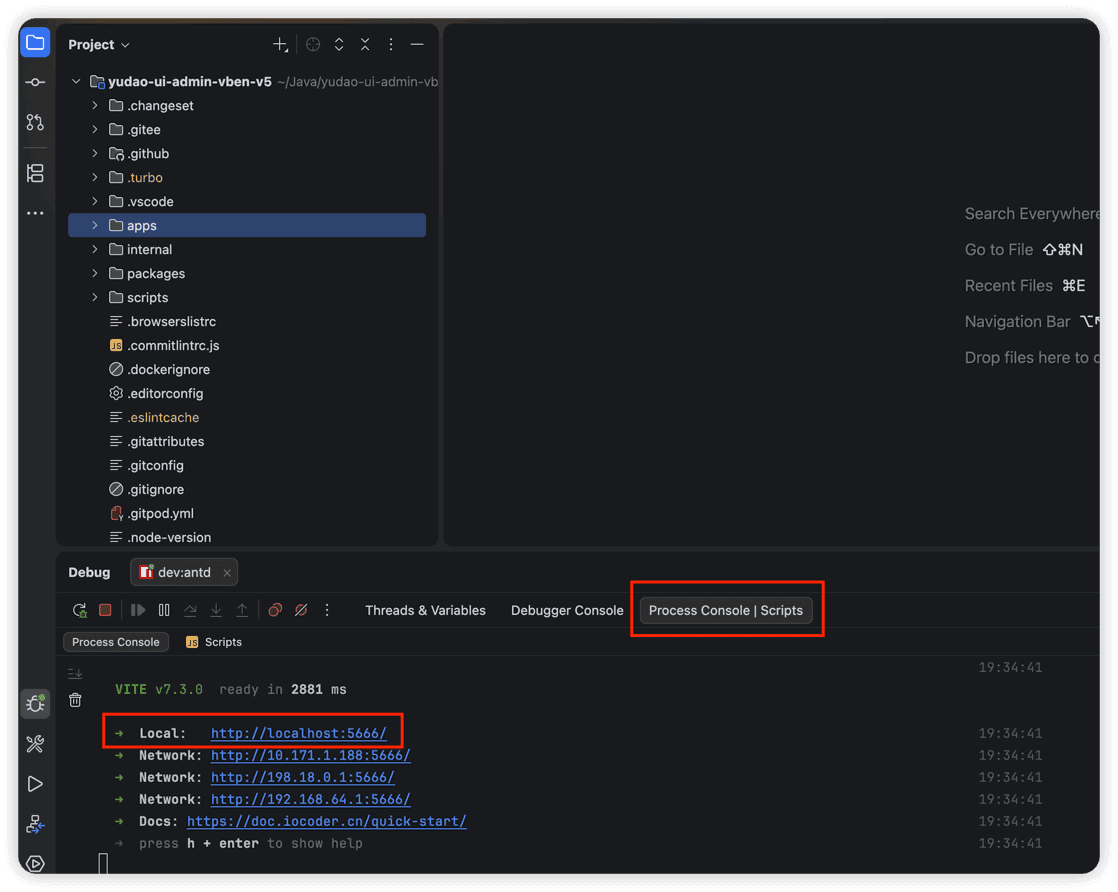1118x892 pixels.
Task: Close the dev:antd debug tab
Action: (x=227, y=573)
